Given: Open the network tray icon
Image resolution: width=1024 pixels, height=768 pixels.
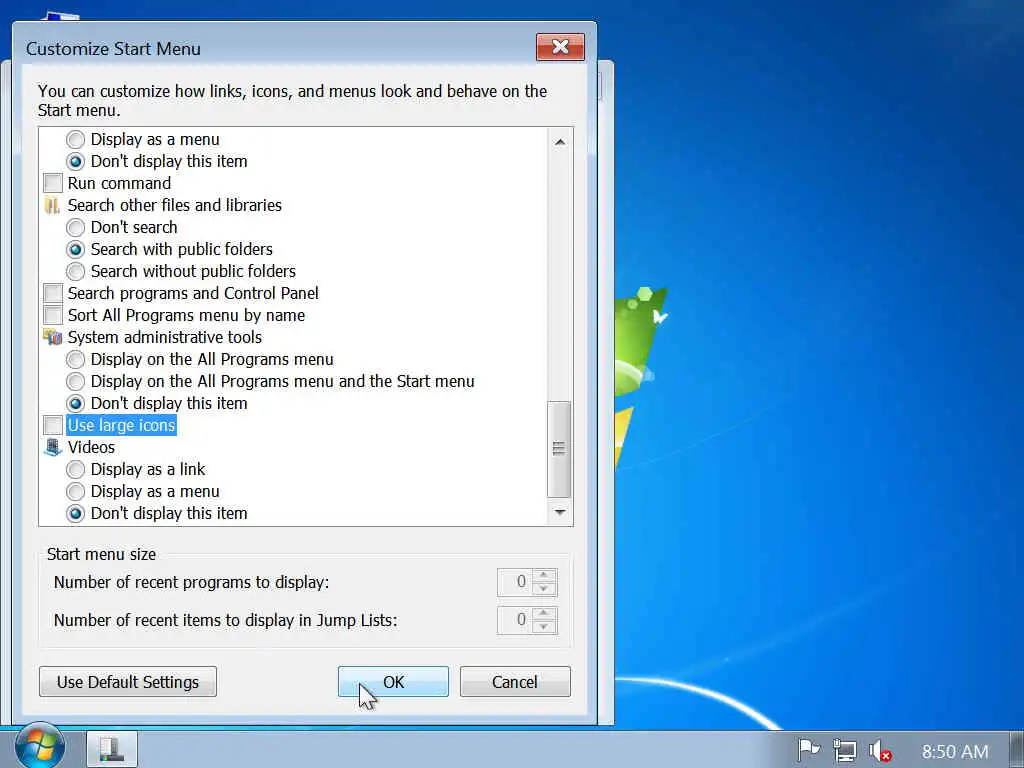Looking at the screenshot, I should [844, 751].
